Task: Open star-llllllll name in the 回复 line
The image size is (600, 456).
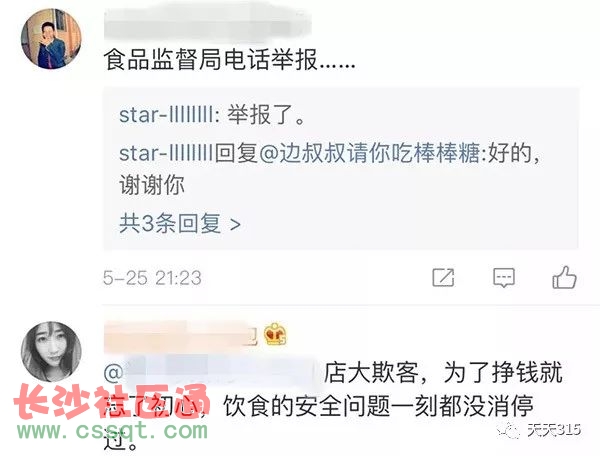Action: (x=166, y=153)
